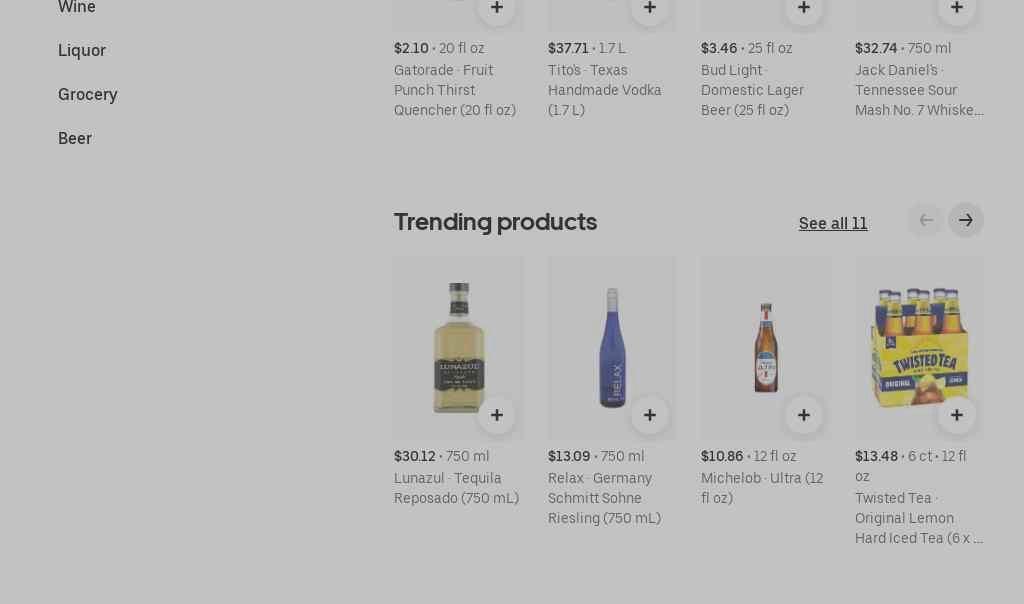Show next trending products with right arrow

click(966, 220)
